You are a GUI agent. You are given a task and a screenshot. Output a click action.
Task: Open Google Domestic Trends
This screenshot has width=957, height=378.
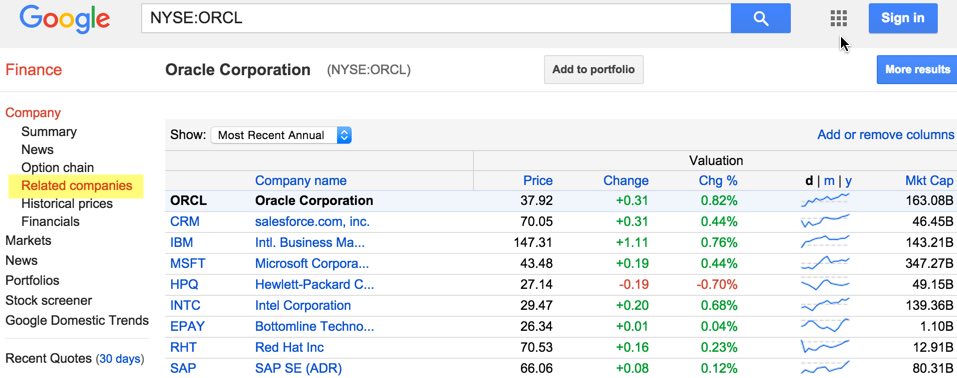77,321
